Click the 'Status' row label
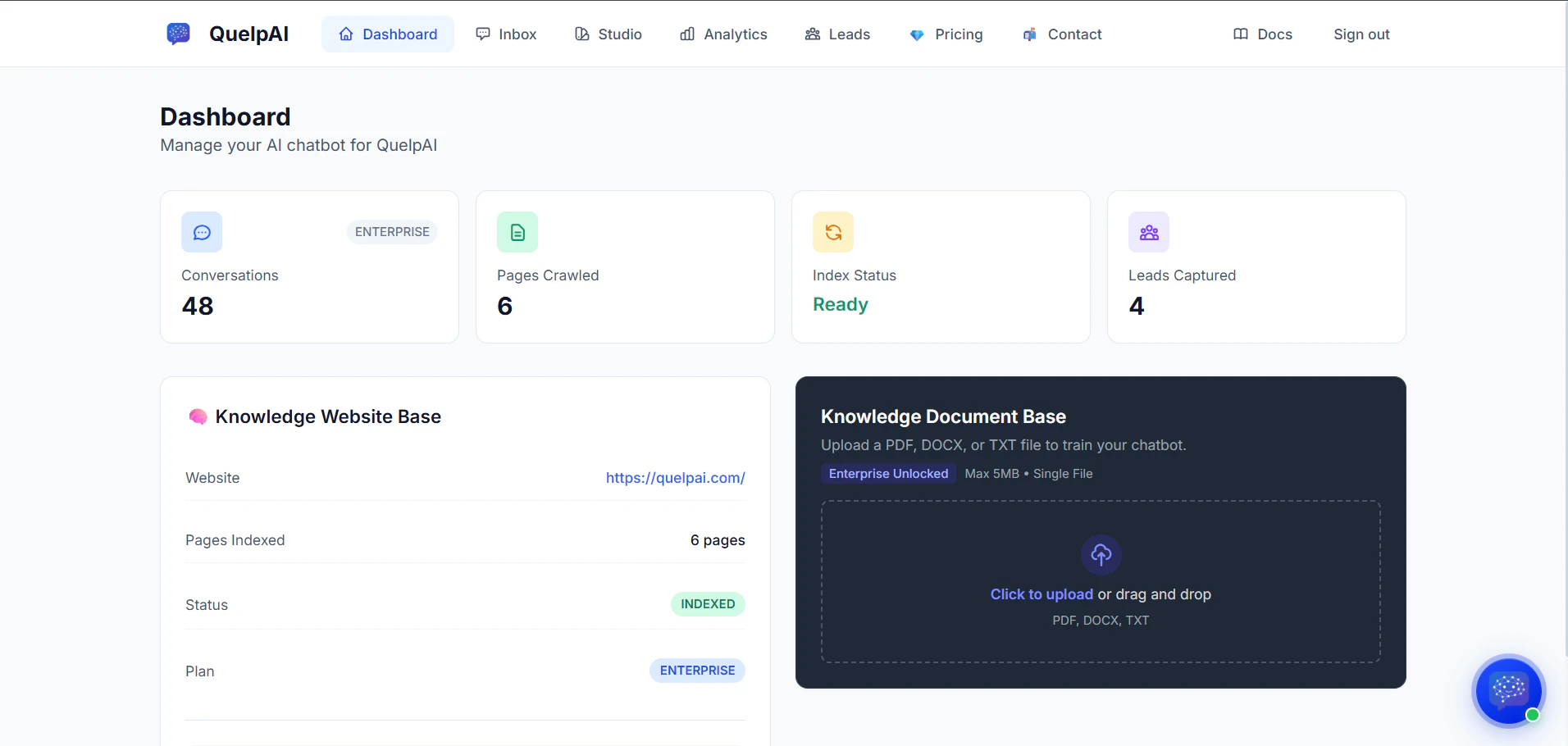The image size is (1568, 746). [207, 605]
